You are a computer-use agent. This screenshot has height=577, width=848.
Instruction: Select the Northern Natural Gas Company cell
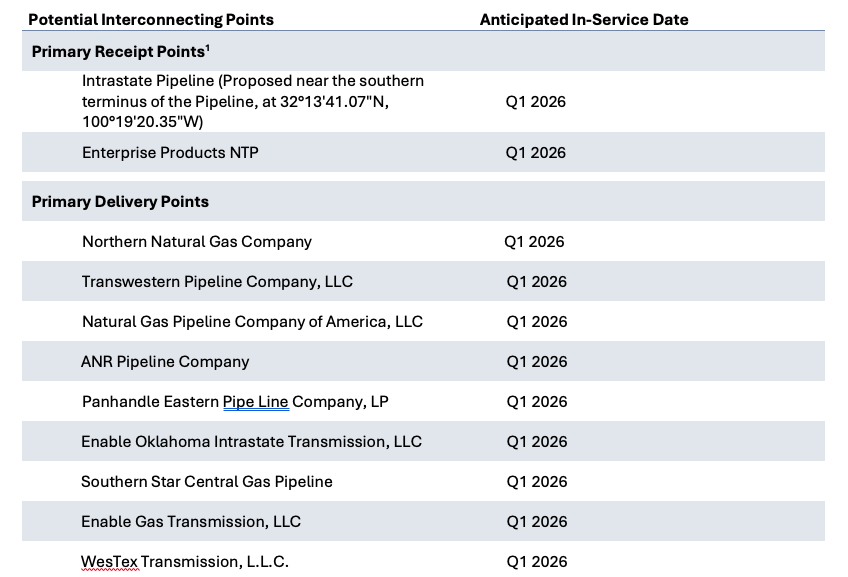tap(197, 242)
